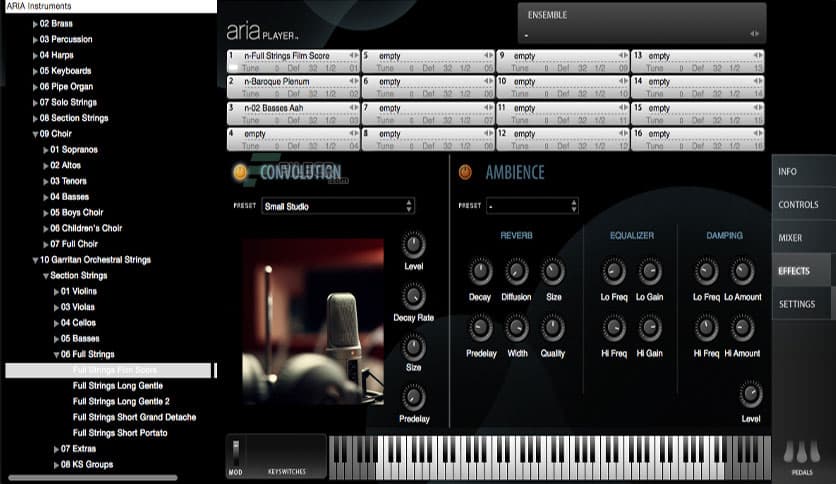836x484 pixels.
Task: Click the Pedals icon
Action: [801, 451]
